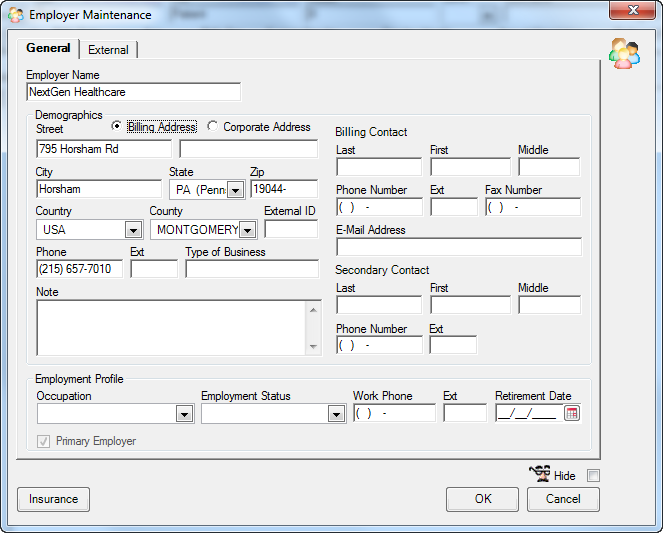Click the Cancel button
Image resolution: width=663 pixels, height=533 pixels.
coord(563,499)
